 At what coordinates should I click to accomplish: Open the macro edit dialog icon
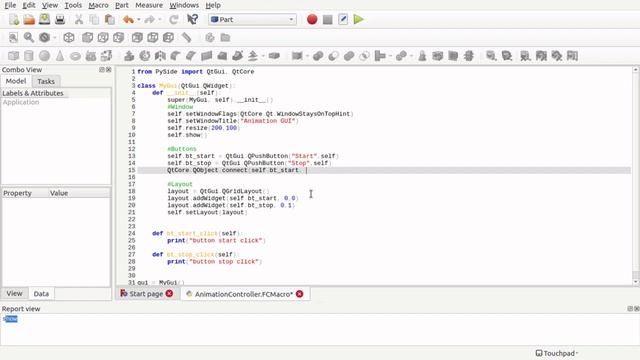tap(343, 19)
